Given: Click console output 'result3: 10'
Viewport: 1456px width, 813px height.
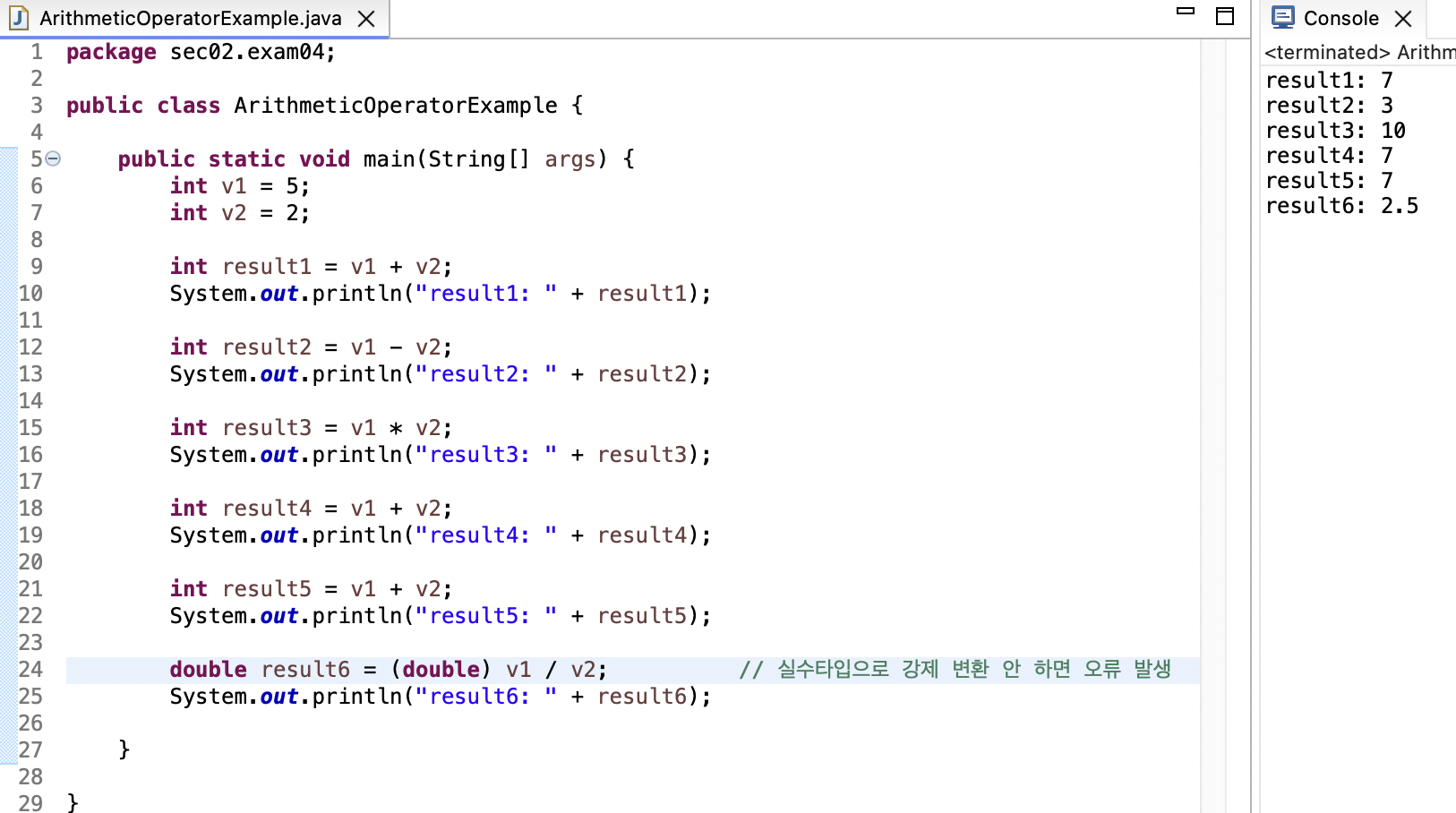Looking at the screenshot, I should point(1335,131).
